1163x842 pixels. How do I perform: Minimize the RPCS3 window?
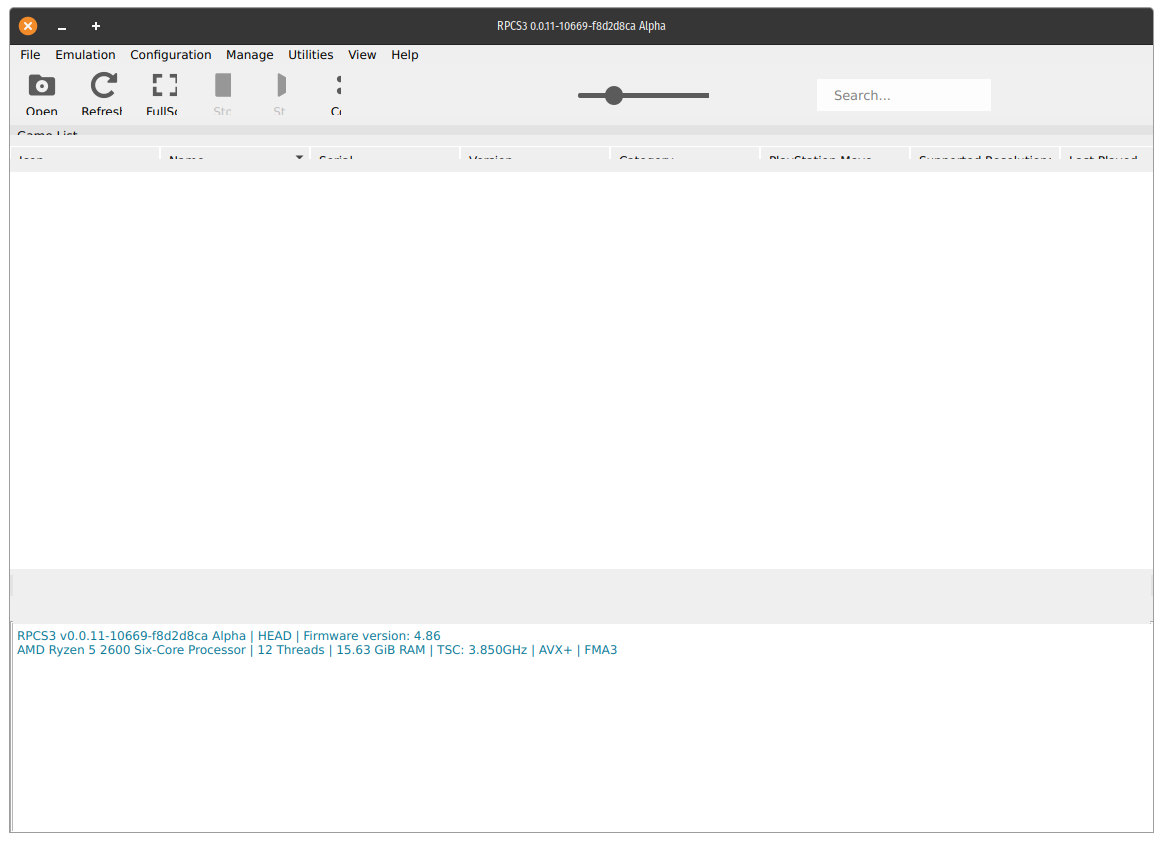point(62,27)
